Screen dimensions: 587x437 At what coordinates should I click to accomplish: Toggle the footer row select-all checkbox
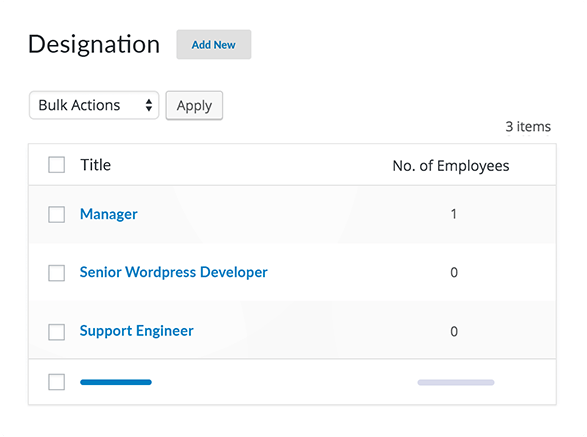pos(57,382)
